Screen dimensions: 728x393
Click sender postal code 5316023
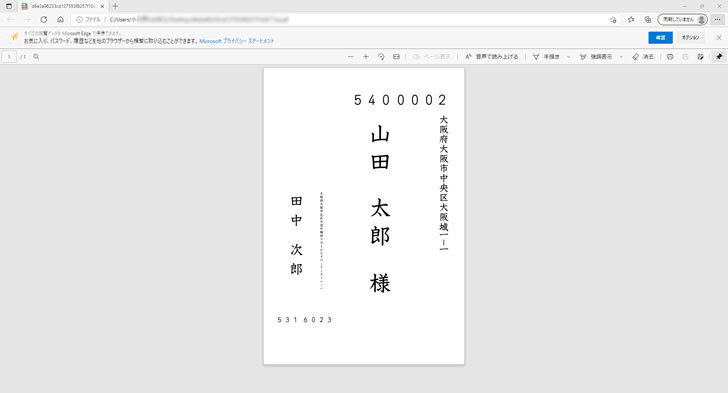(x=305, y=320)
